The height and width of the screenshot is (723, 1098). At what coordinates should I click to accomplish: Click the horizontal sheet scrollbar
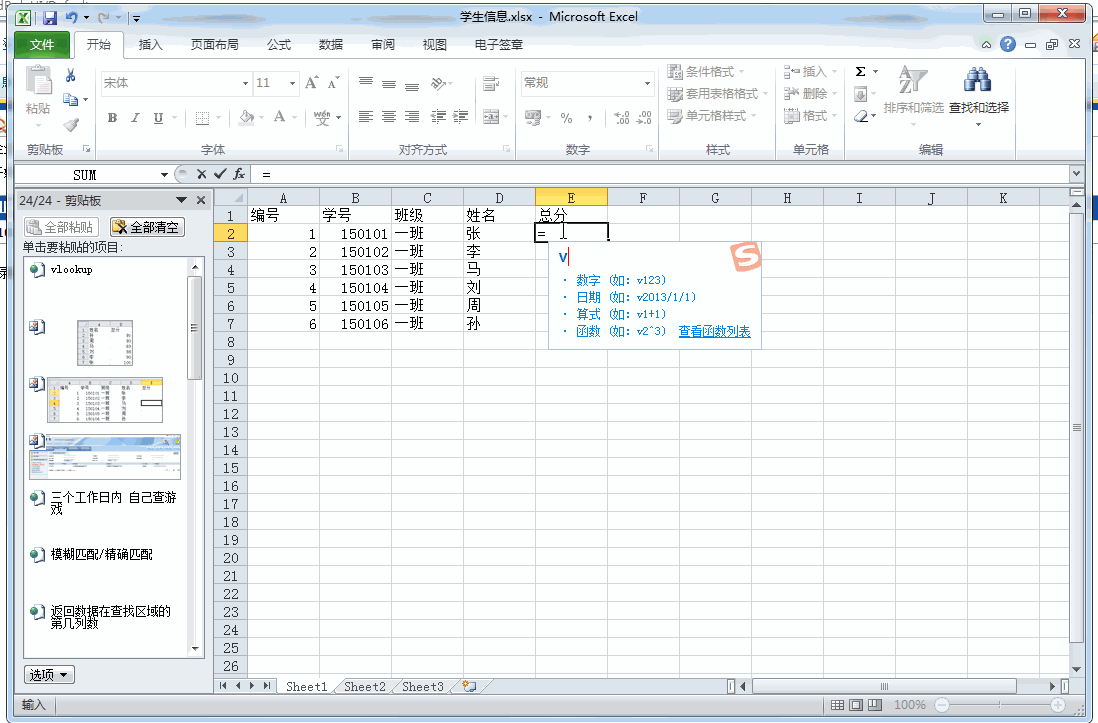point(884,687)
